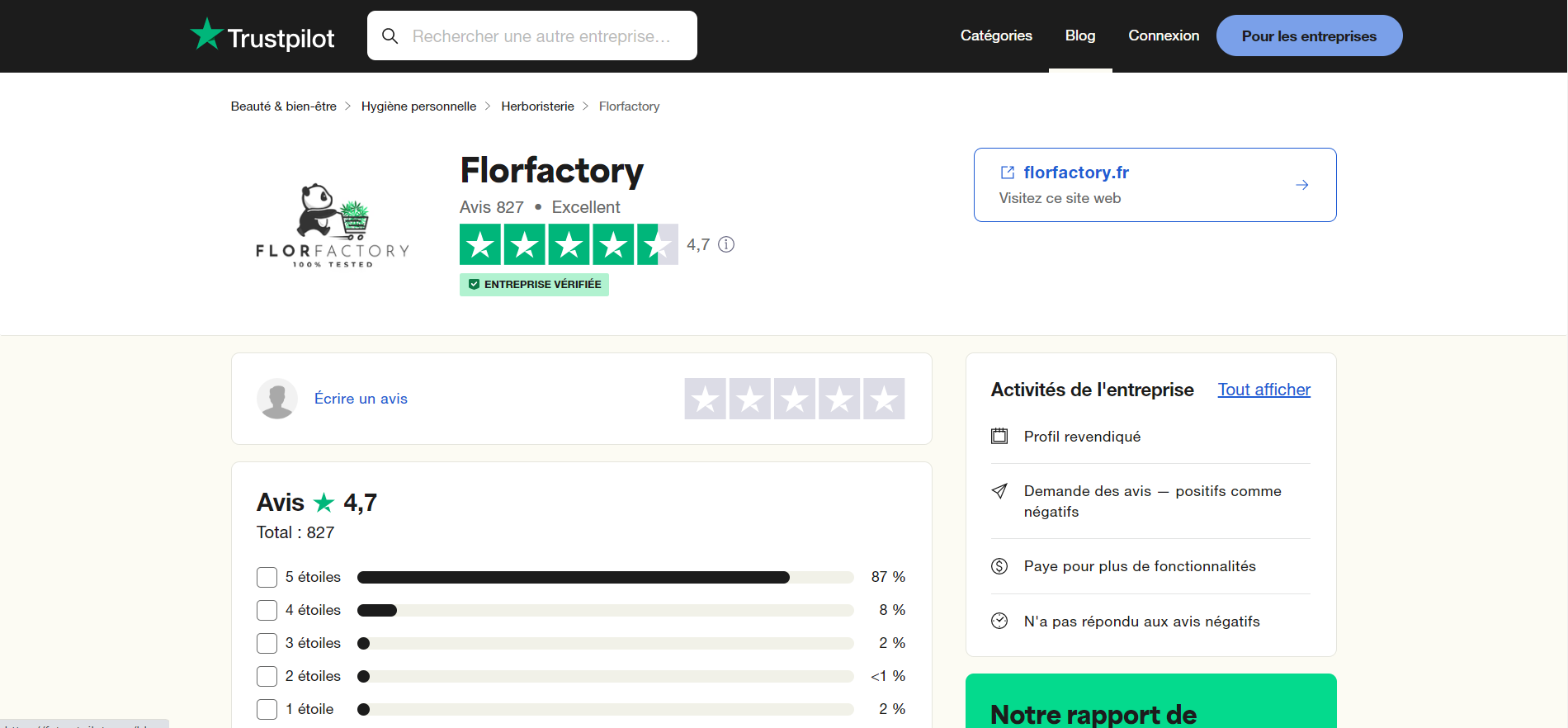Click the external link icon next to florfactory.fr
1568x728 pixels.
(1008, 173)
